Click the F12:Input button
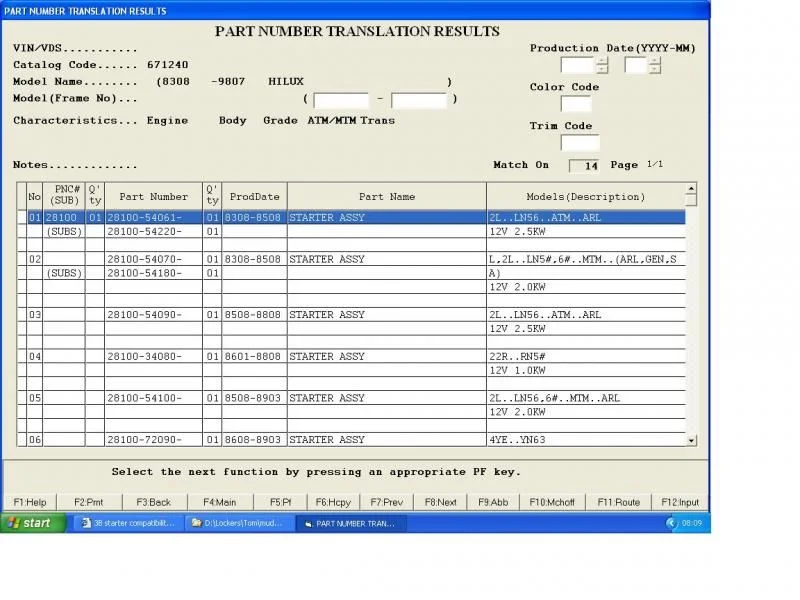800x600 pixels. tap(680, 502)
